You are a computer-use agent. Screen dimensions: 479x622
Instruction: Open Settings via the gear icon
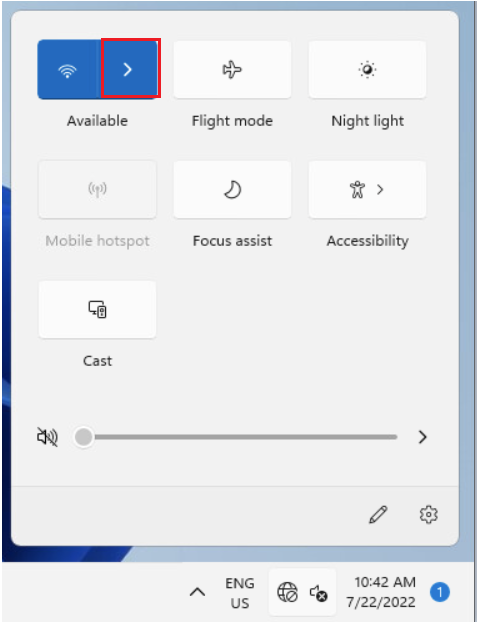428,514
